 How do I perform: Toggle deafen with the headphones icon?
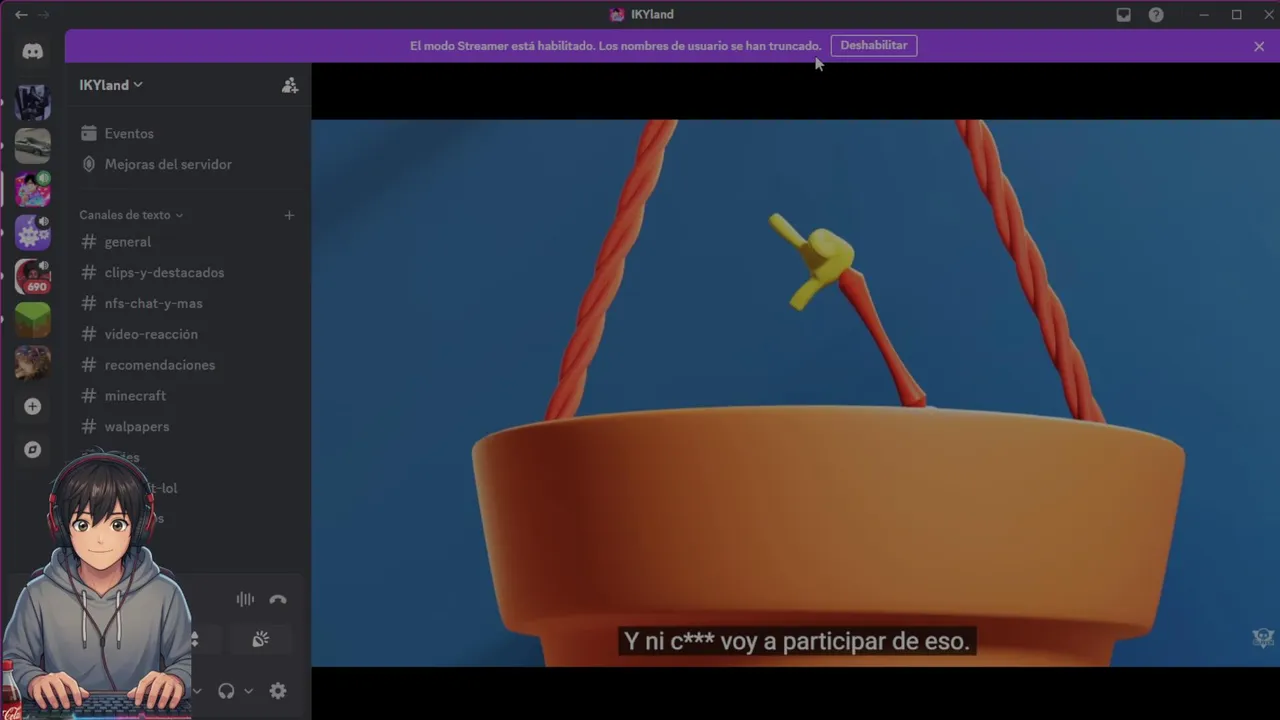tap(226, 691)
